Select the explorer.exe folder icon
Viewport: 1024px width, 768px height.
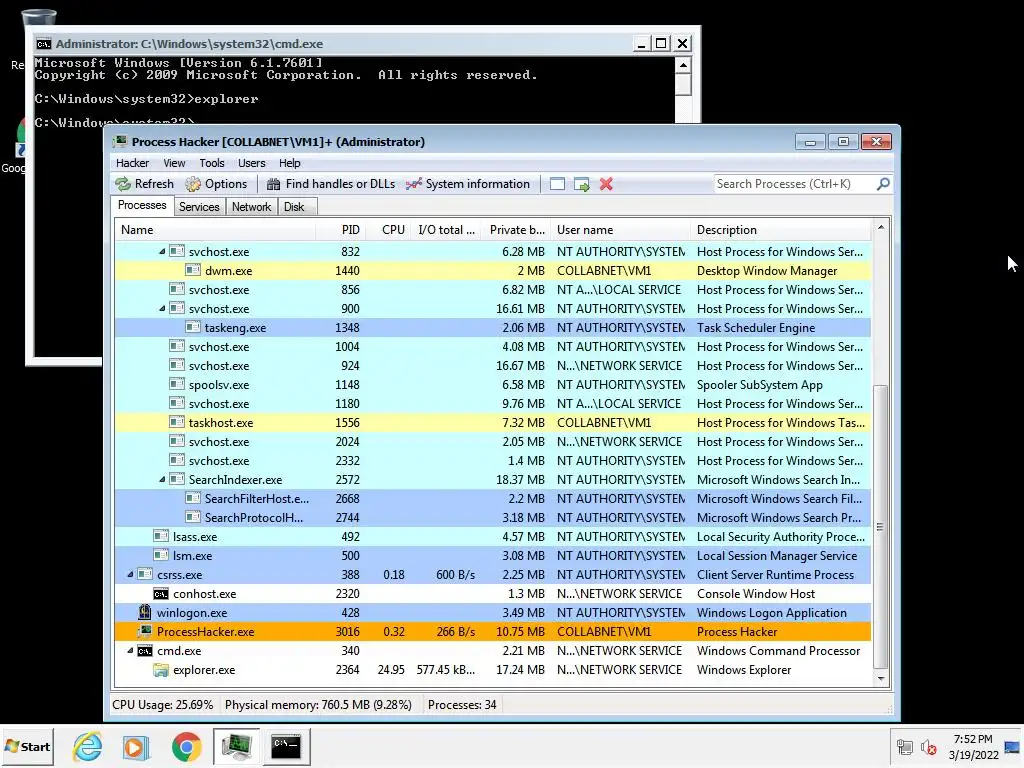(161, 670)
